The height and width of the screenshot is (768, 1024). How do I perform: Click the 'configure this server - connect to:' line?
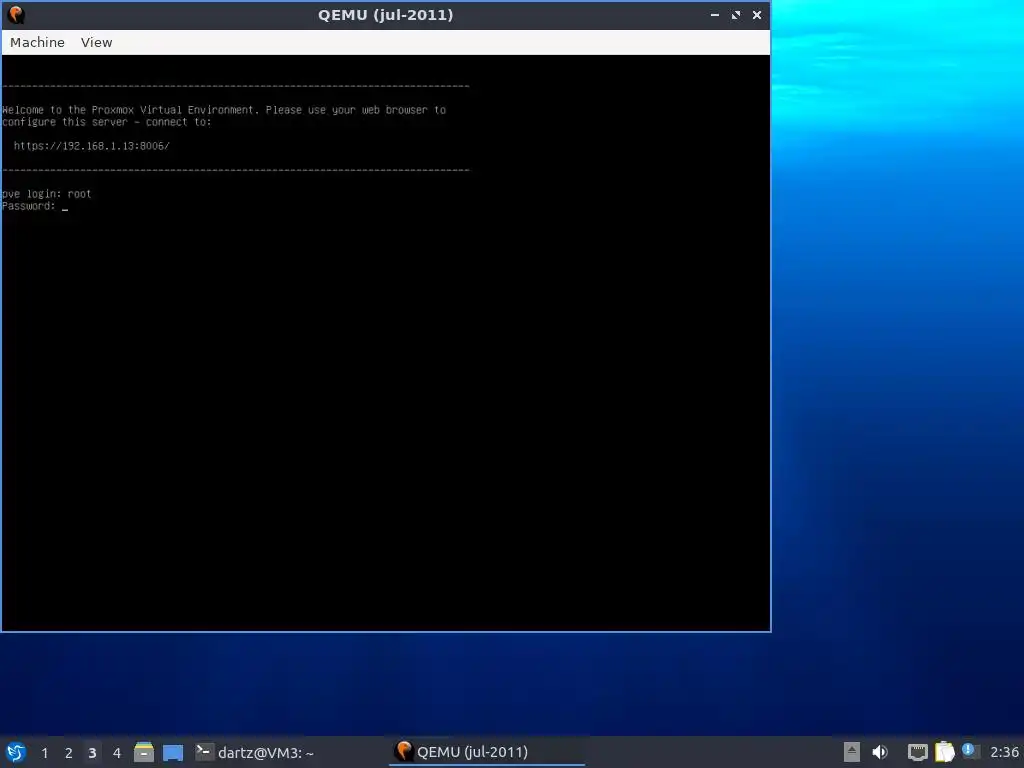(106, 121)
